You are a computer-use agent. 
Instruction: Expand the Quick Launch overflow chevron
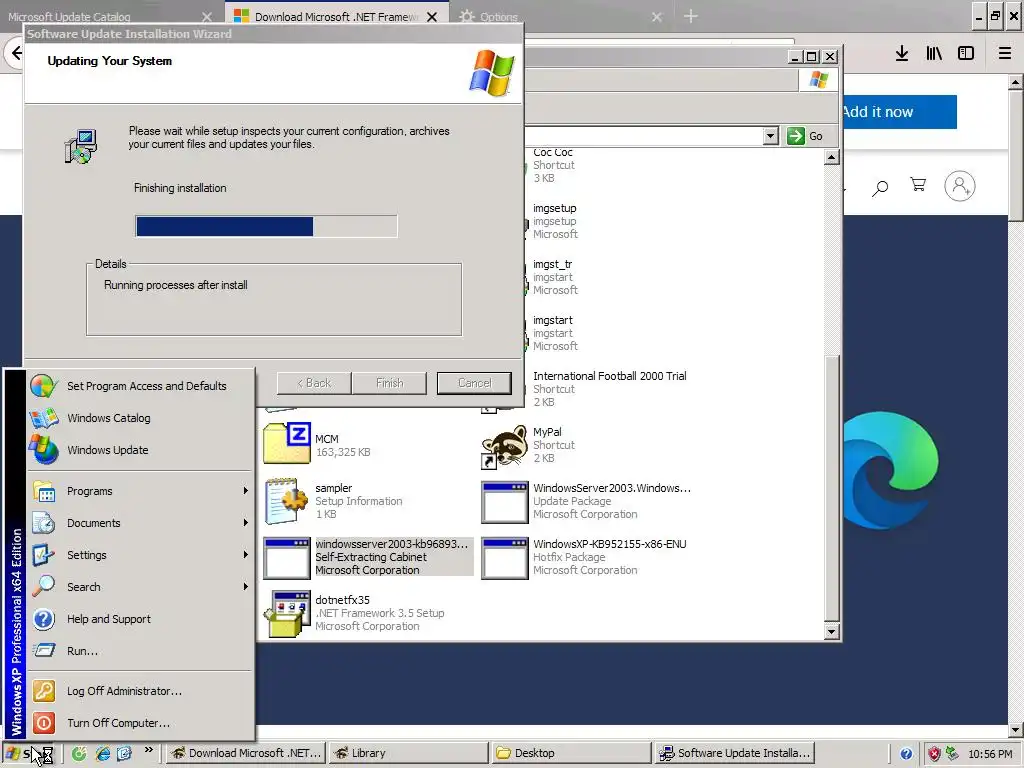coord(148,750)
